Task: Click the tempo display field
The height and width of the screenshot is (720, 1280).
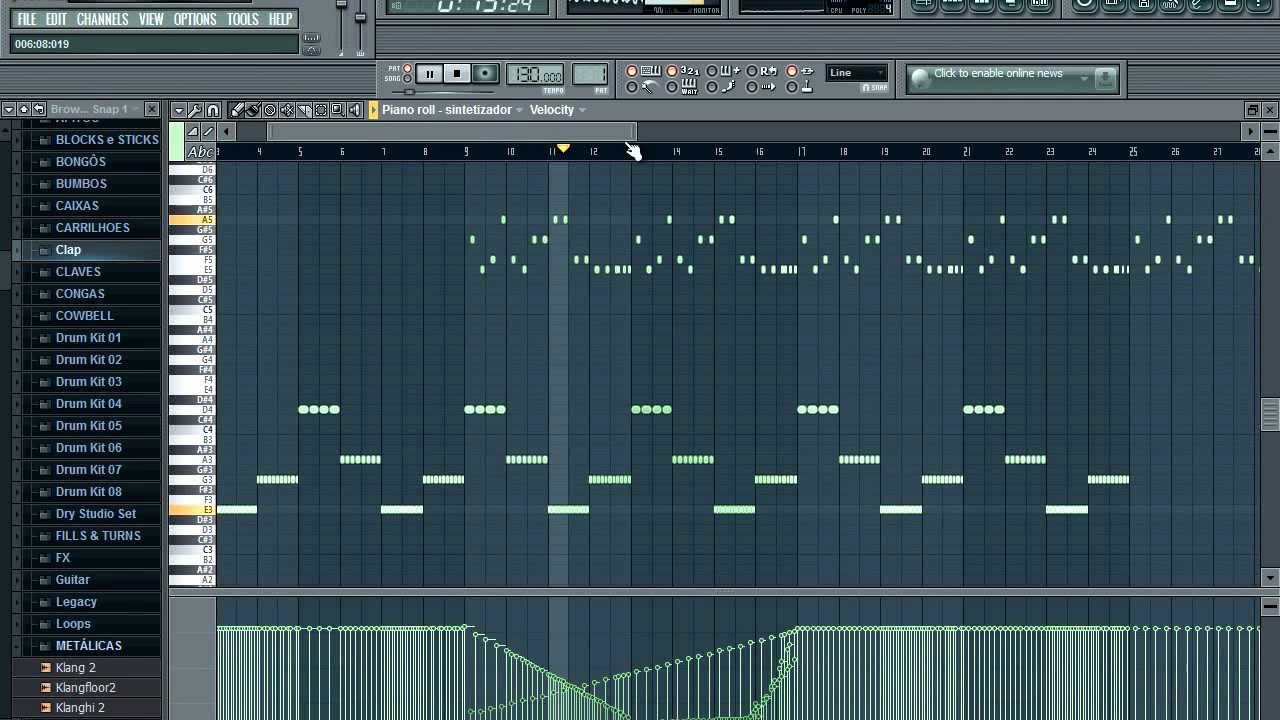Action: [x=535, y=74]
